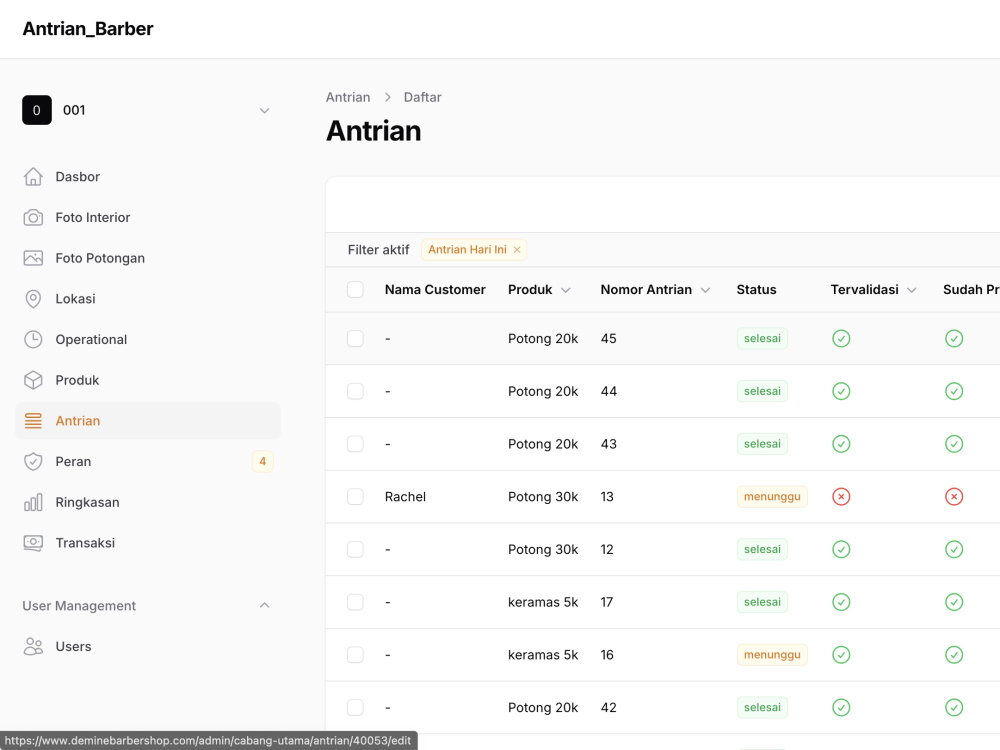Tick the checkbox for queue number 44
This screenshot has width=1000, height=750.
355,392
